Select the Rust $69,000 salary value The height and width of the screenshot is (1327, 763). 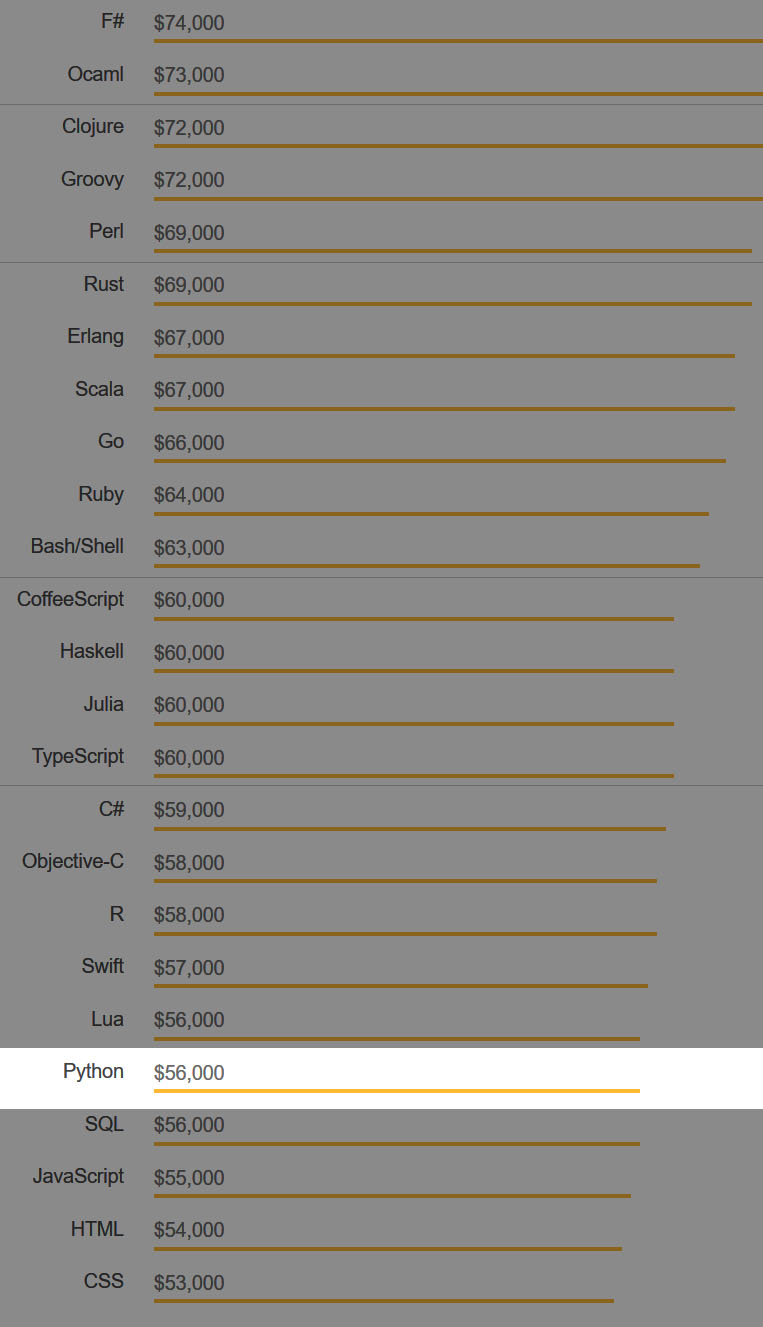point(189,285)
